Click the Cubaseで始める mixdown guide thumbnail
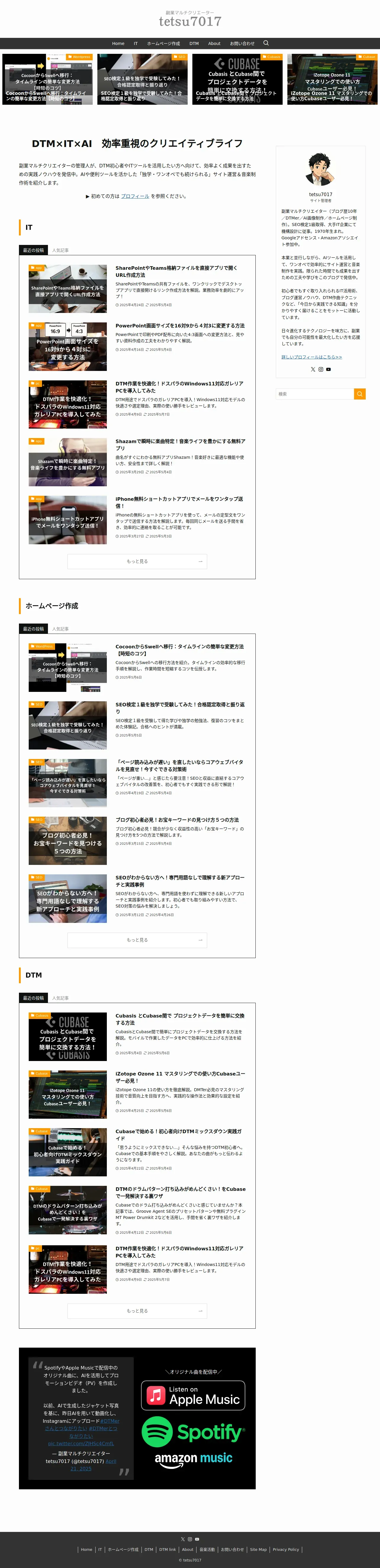Image resolution: width=380 pixels, height=1568 pixels. (67, 1152)
